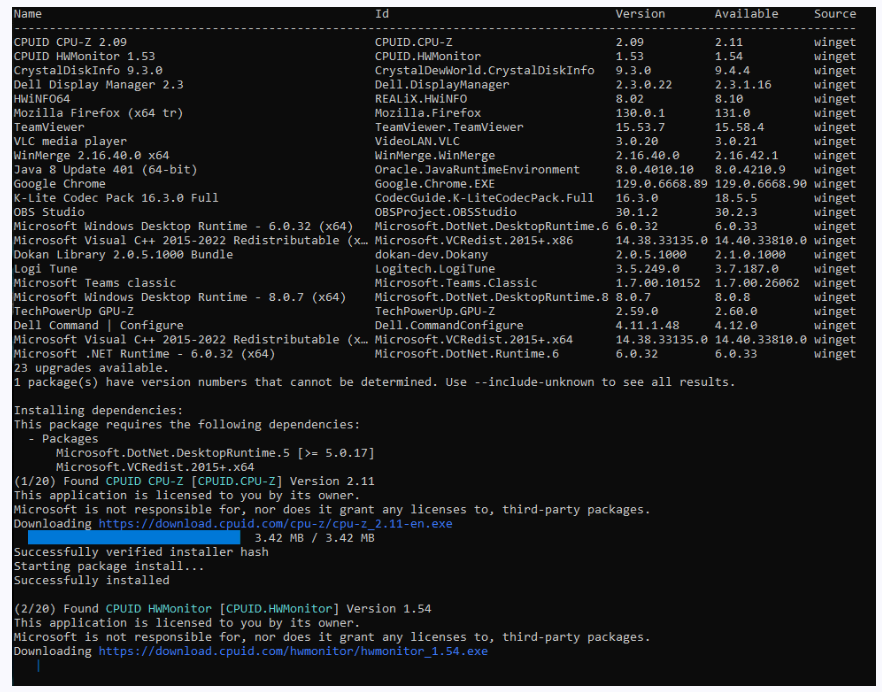
Task: Click the Logitech.LogiTune package Id
Action: (x=435, y=269)
